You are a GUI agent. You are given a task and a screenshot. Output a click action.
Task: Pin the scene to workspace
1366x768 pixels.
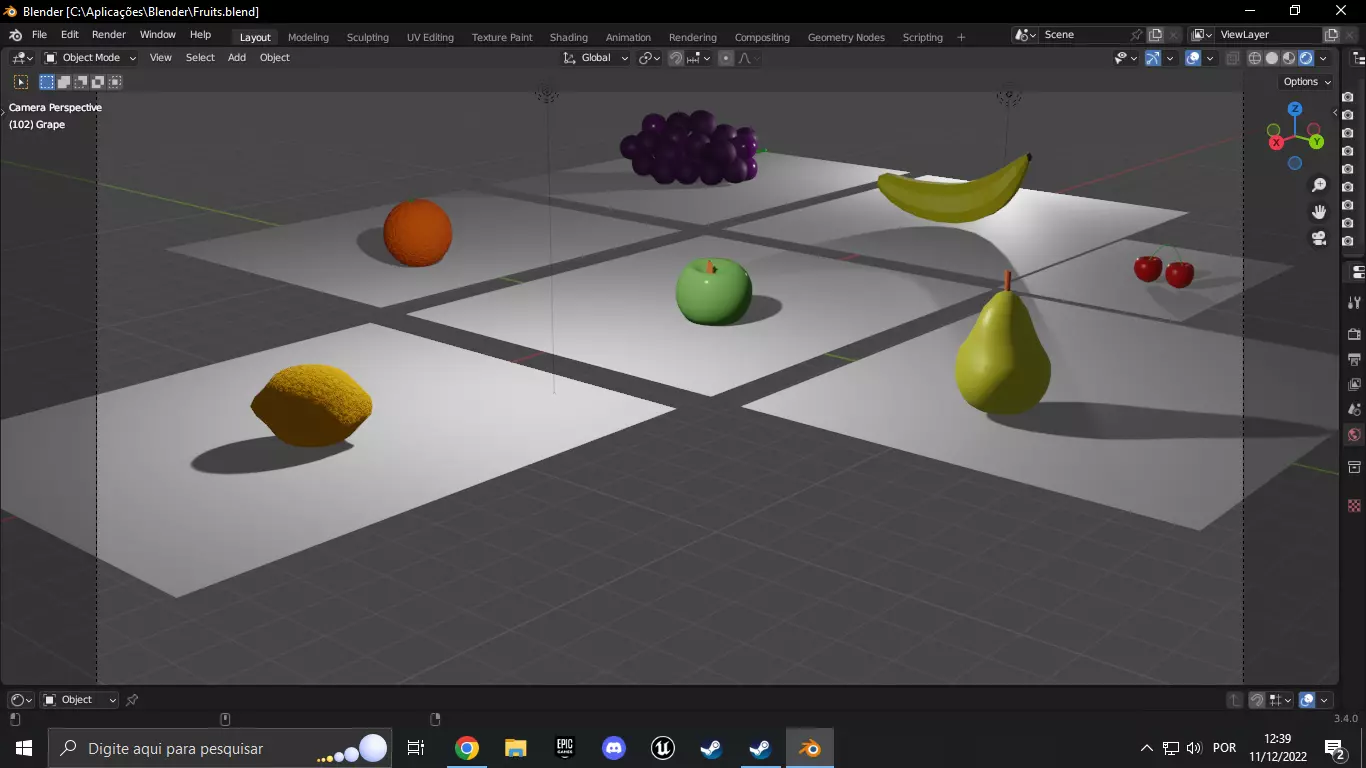(x=1137, y=35)
